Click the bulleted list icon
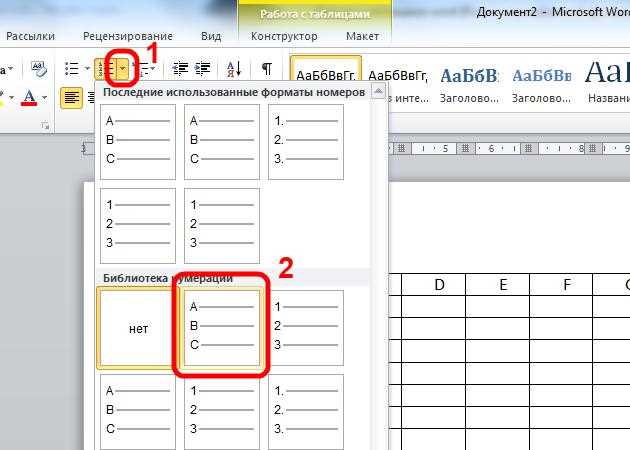Screen dimensions: 630x450 72,69
